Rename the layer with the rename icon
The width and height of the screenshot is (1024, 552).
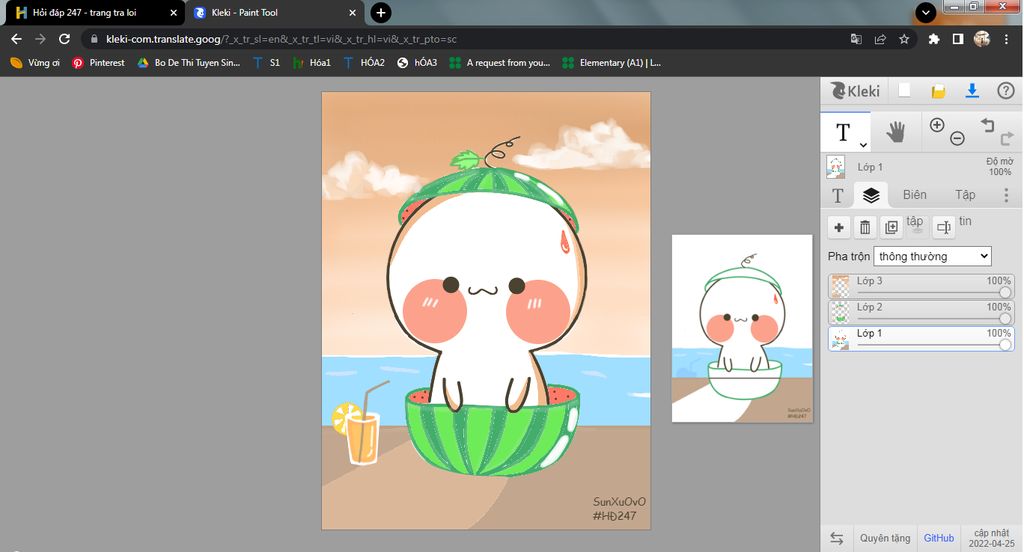(944, 227)
